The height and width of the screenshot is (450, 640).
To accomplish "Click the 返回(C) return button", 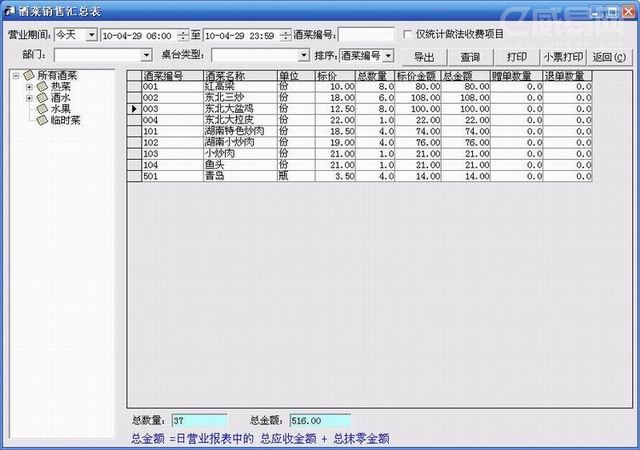I will (x=609, y=57).
